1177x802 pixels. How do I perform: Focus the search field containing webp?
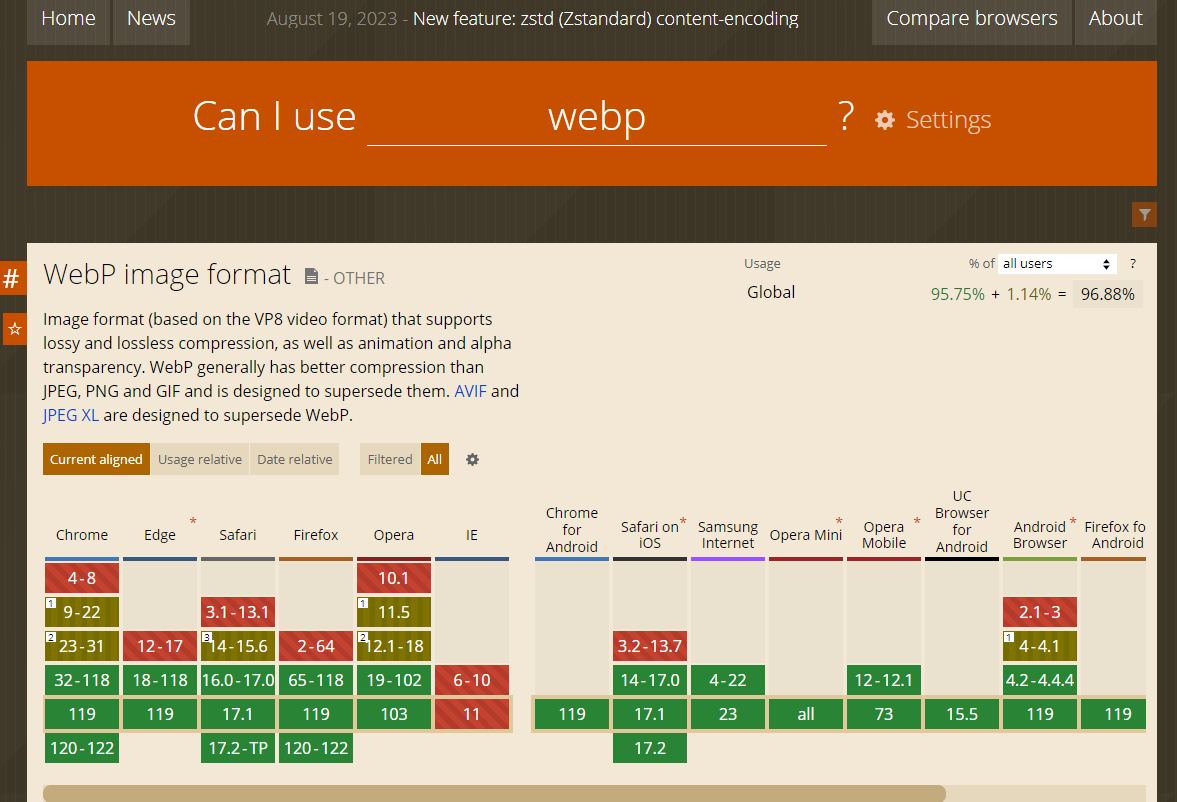pos(596,118)
